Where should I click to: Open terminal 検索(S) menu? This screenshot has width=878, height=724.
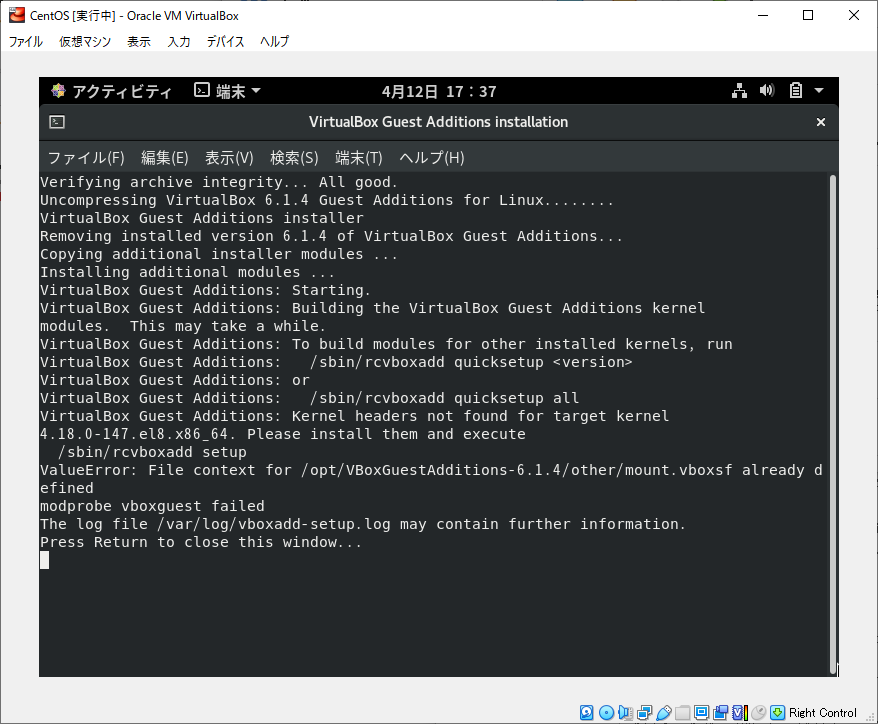(x=294, y=158)
